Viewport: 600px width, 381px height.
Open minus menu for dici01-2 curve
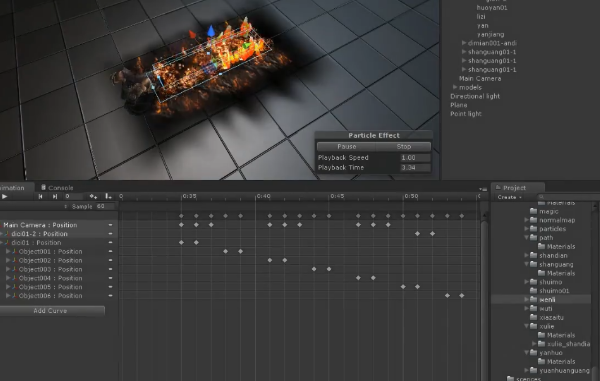click(x=110, y=234)
